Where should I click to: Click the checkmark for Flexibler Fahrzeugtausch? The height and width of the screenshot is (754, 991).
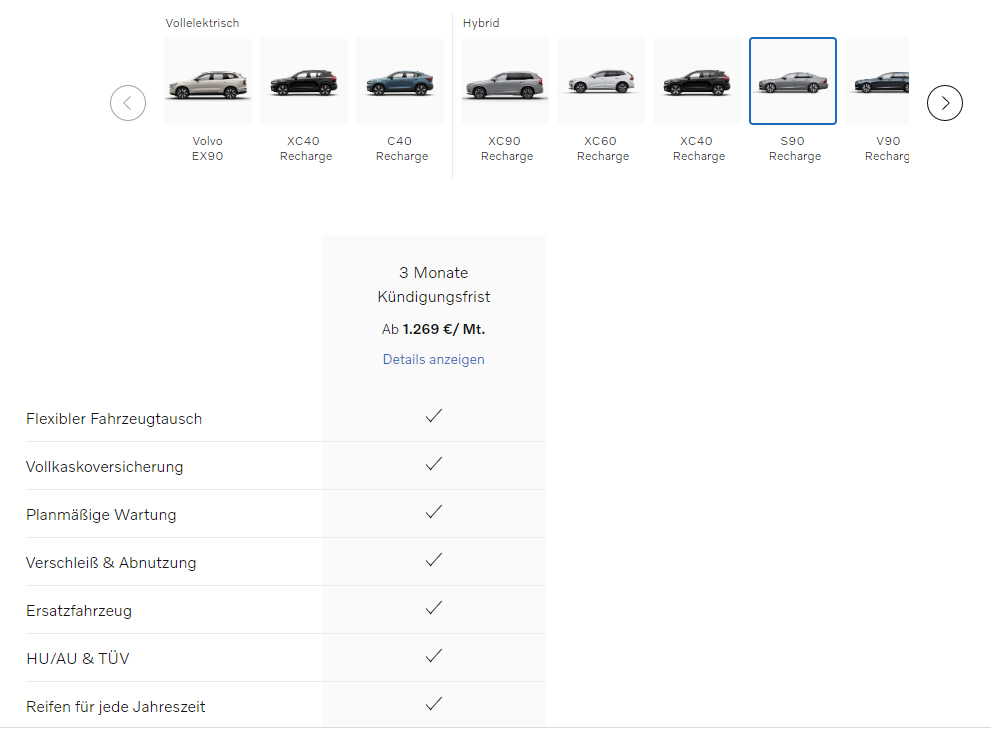click(x=434, y=416)
